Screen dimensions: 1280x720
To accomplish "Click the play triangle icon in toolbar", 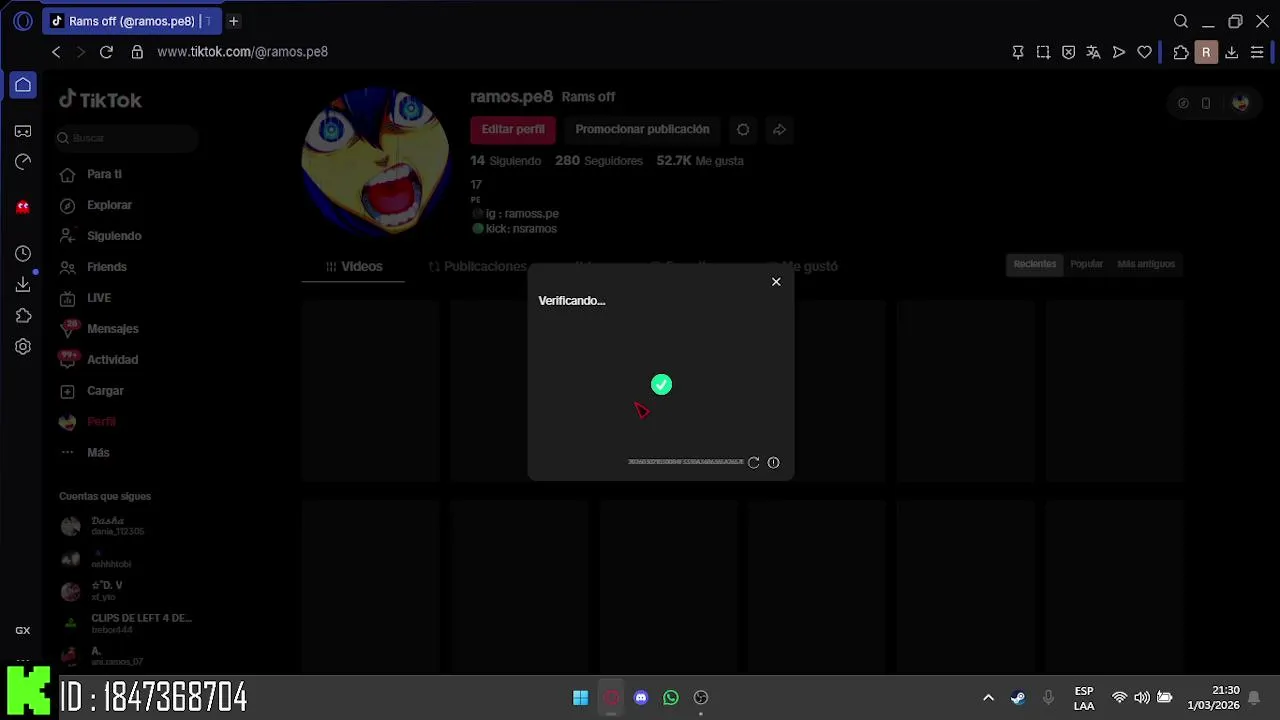I will click(x=1119, y=52).
